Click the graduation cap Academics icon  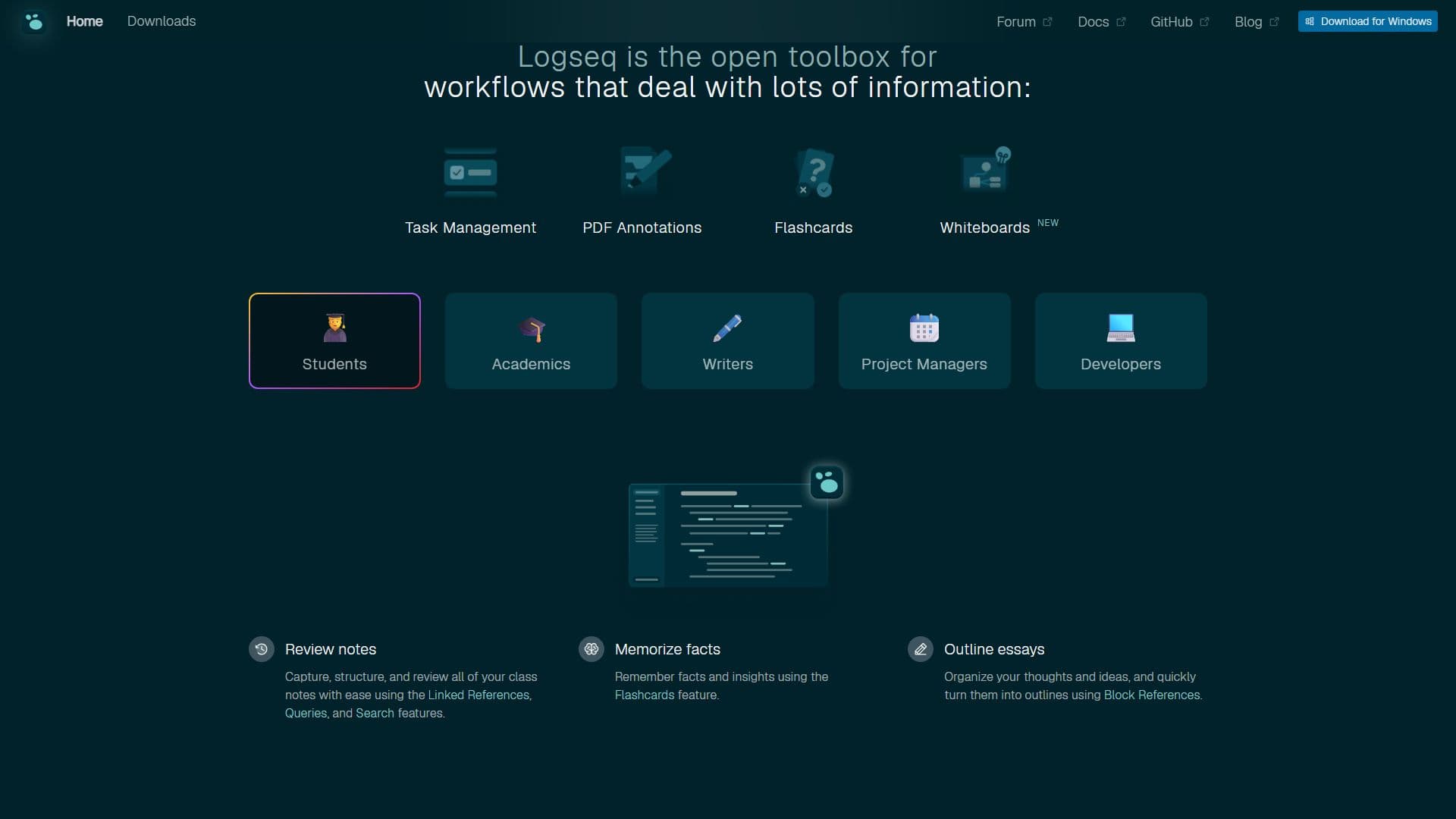[x=532, y=328]
